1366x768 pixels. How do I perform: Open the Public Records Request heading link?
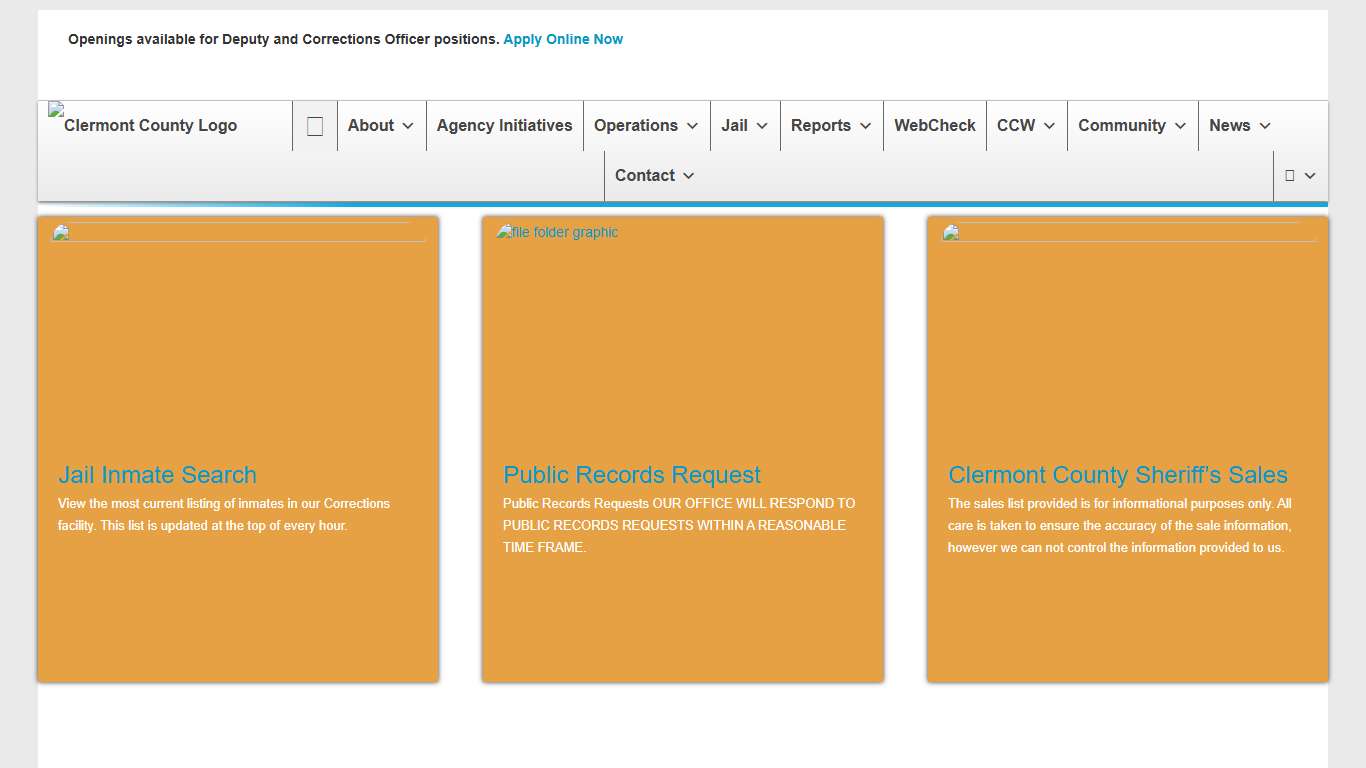coord(632,475)
